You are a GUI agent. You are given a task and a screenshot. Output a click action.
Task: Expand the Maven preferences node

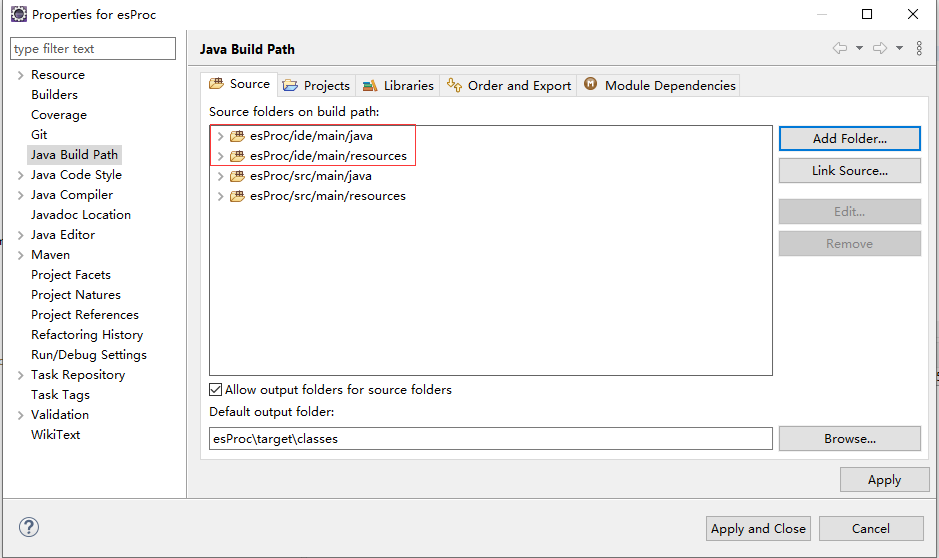pyautogui.click(x=20, y=255)
